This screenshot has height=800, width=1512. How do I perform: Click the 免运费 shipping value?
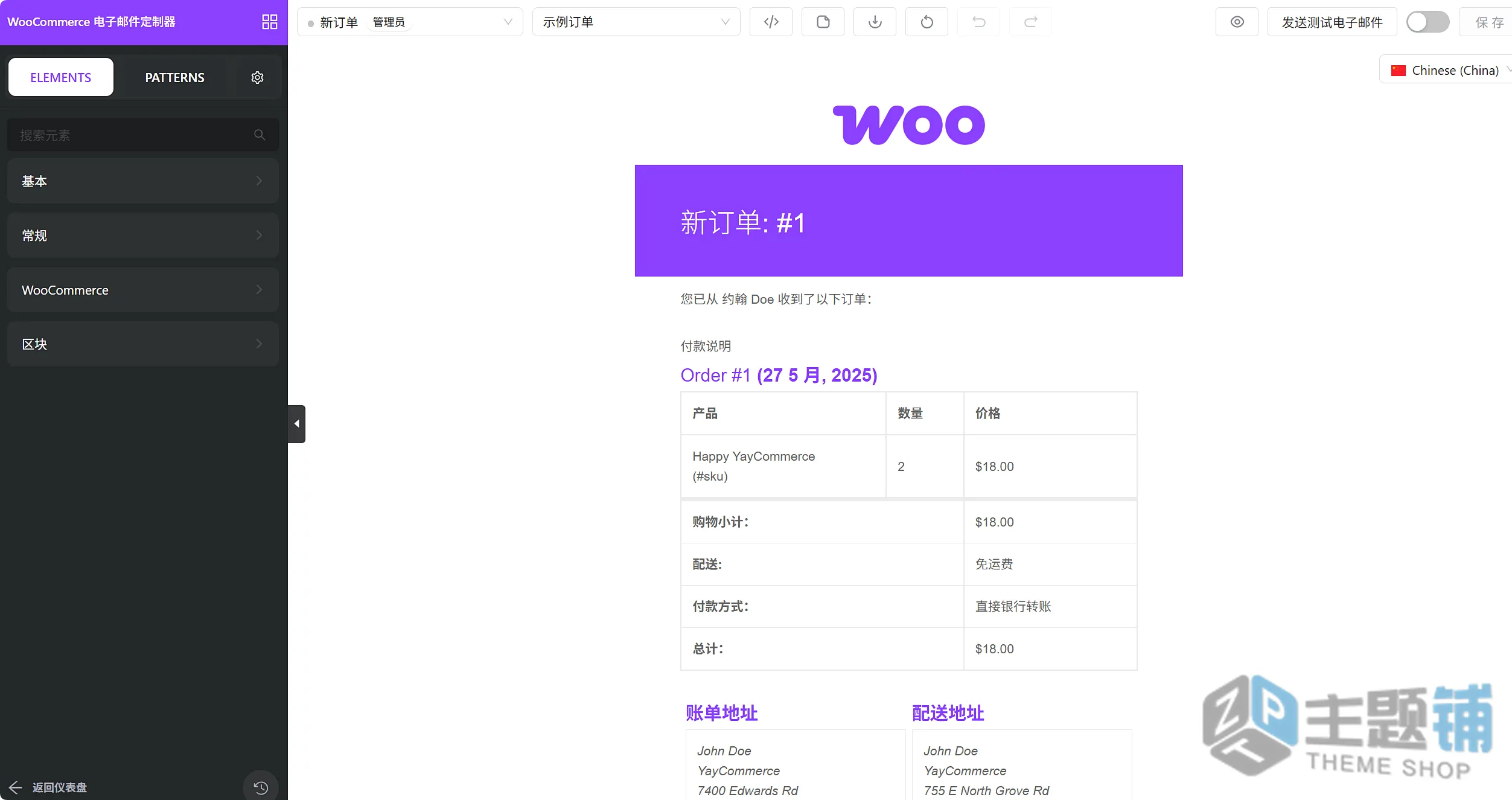tap(994, 564)
